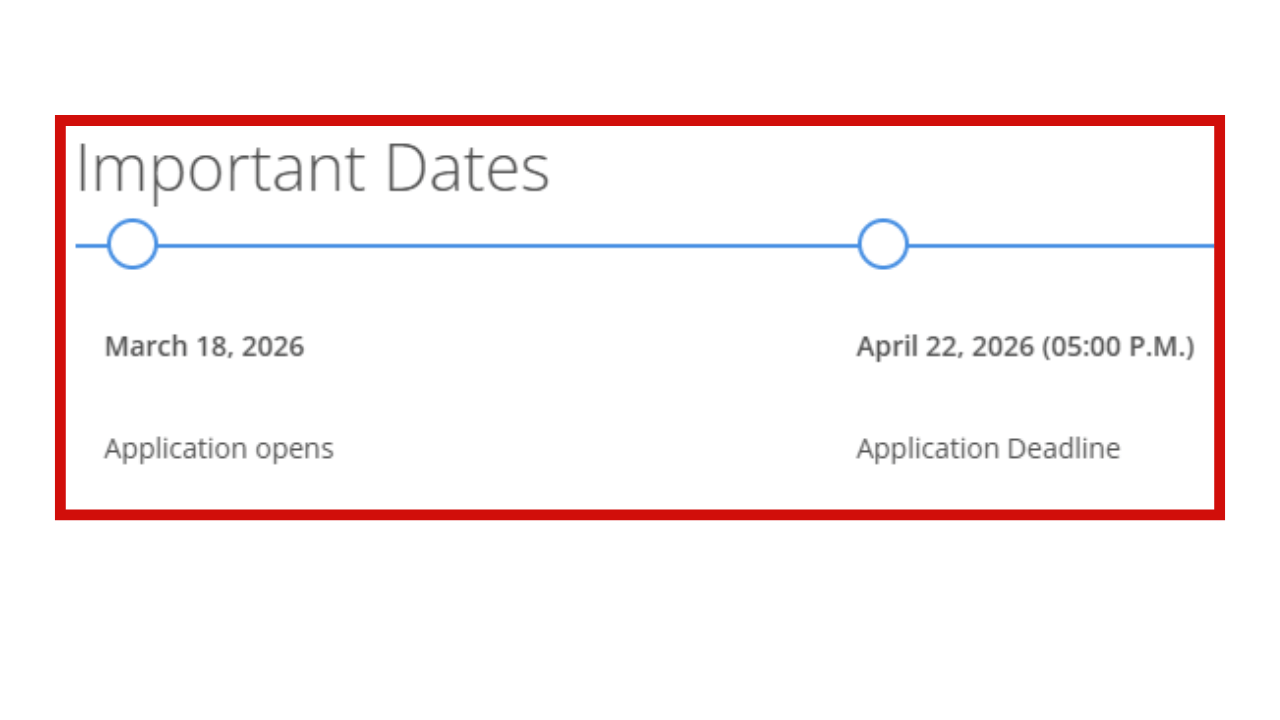Viewport: 1280px width, 720px height.
Task: Click the timeline line right of second marker
Action: coord(1060,245)
